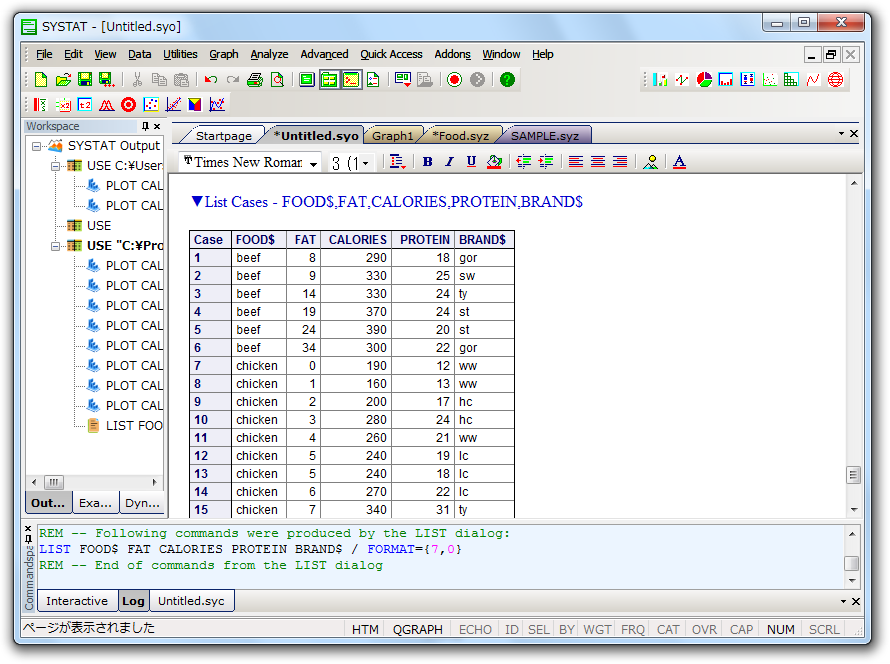This screenshot has height=664, width=890.
Task: Open the Examples workspace tab
Action: [x=95, y=503]
